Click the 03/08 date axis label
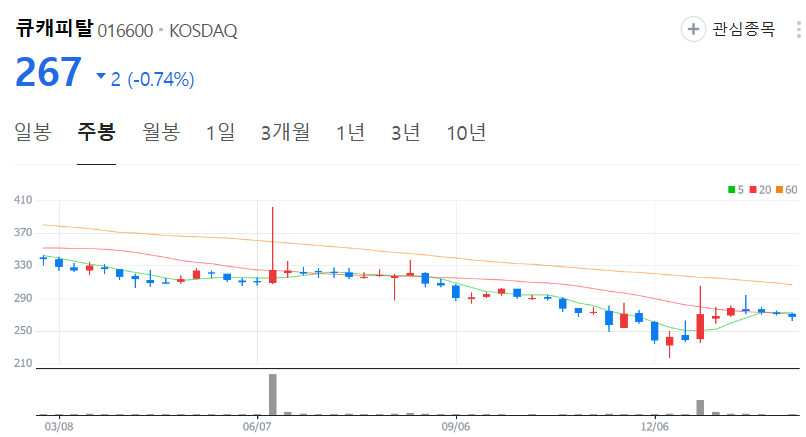Screen dimensions: 806x437 click(x=59, y=427)
